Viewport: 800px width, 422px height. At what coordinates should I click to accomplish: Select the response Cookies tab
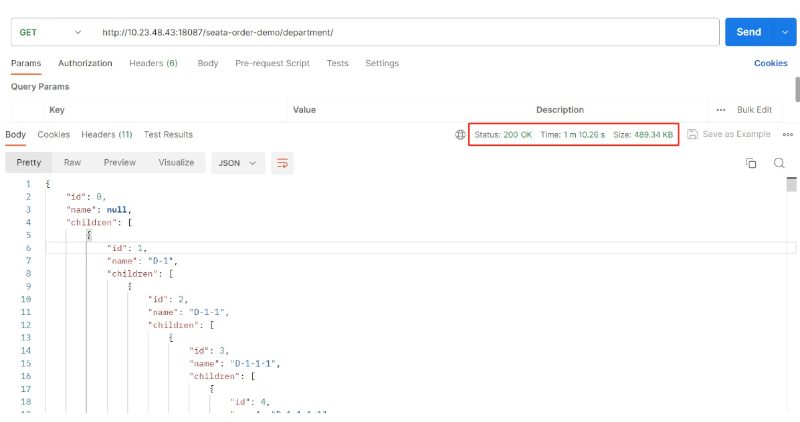[x=54, y=135]
